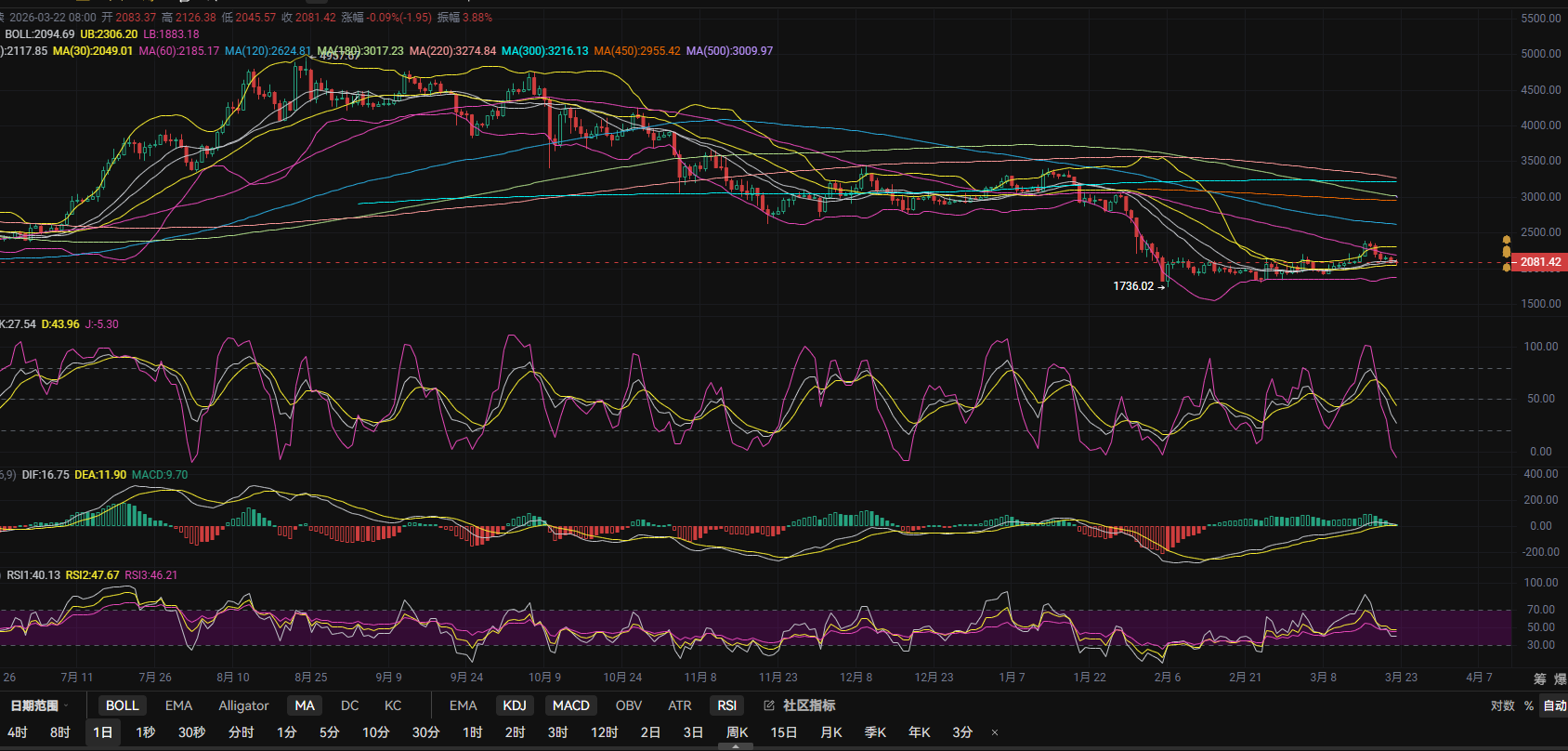Toggle the % percentage scale

pyautogui.click(x=1529, y=705)
